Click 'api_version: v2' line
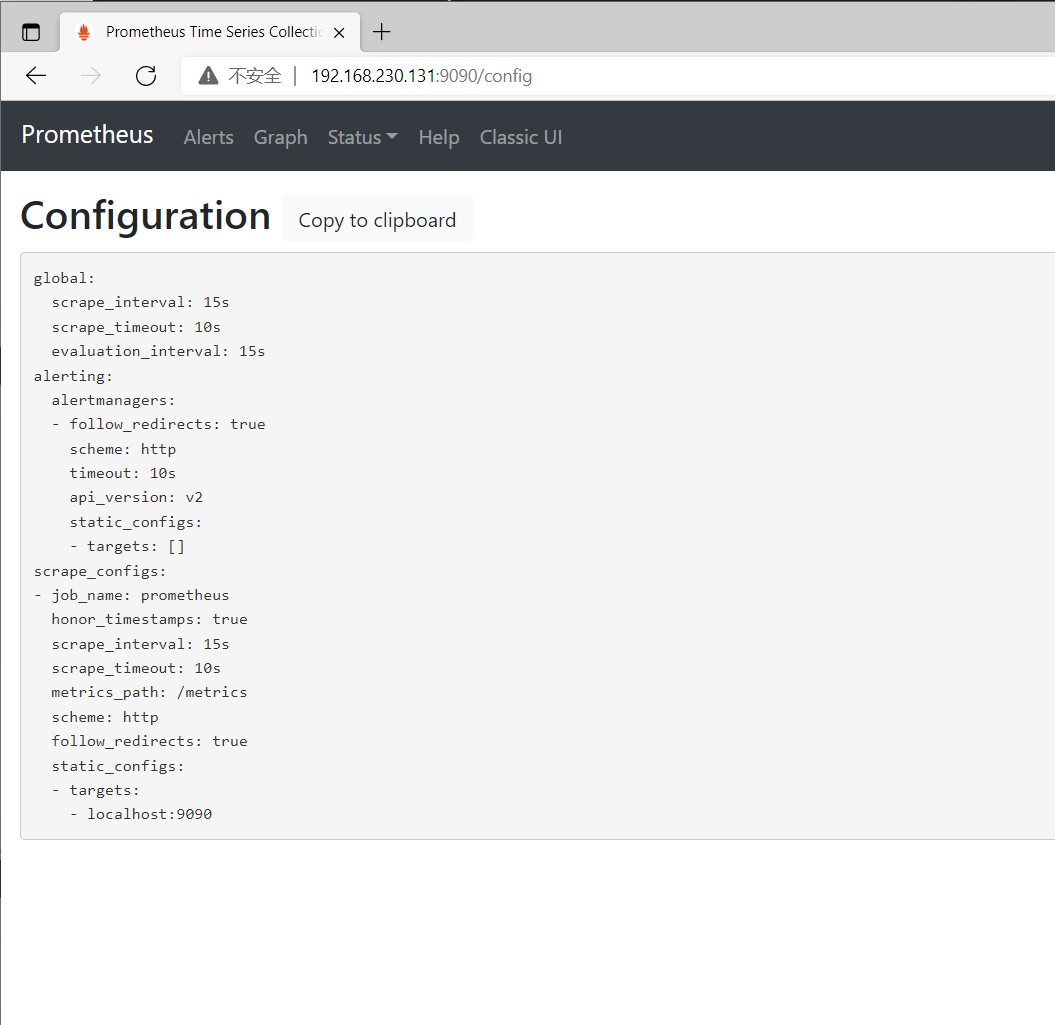 (136, 498)
